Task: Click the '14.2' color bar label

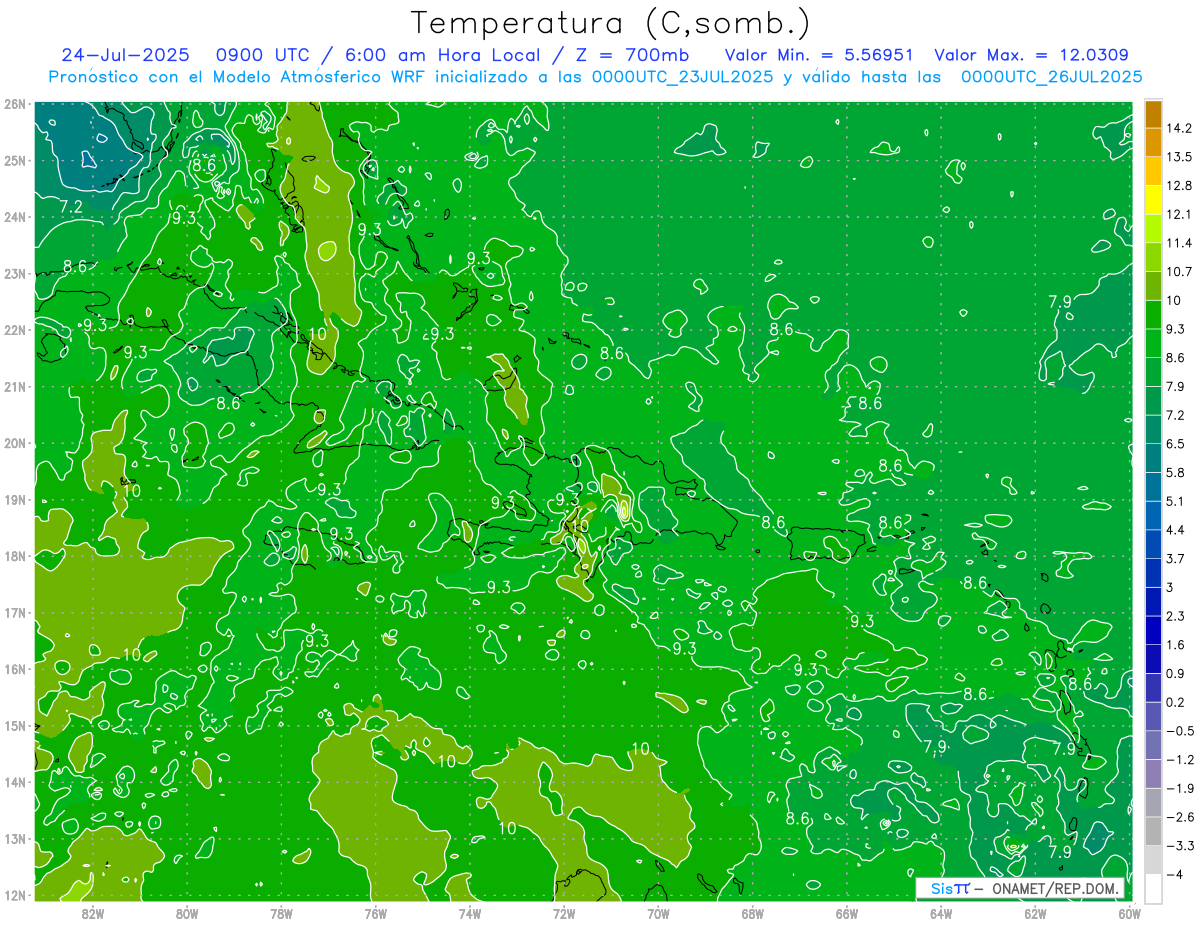Action: [x=1178, y=128]
